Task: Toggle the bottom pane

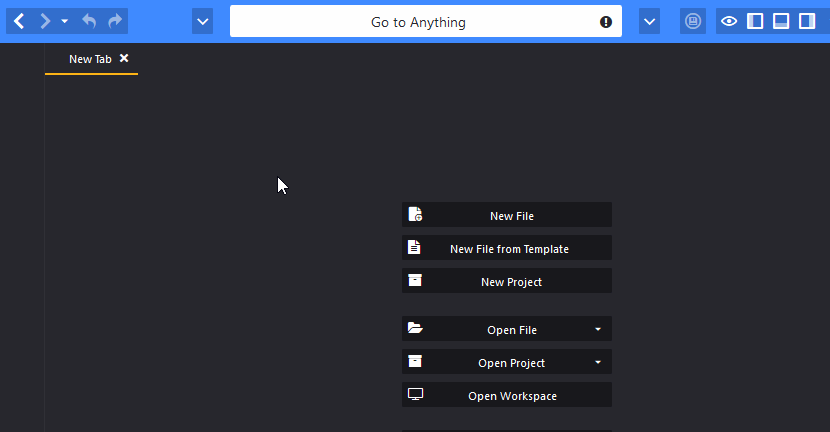Action: click(x=781, y=21)
